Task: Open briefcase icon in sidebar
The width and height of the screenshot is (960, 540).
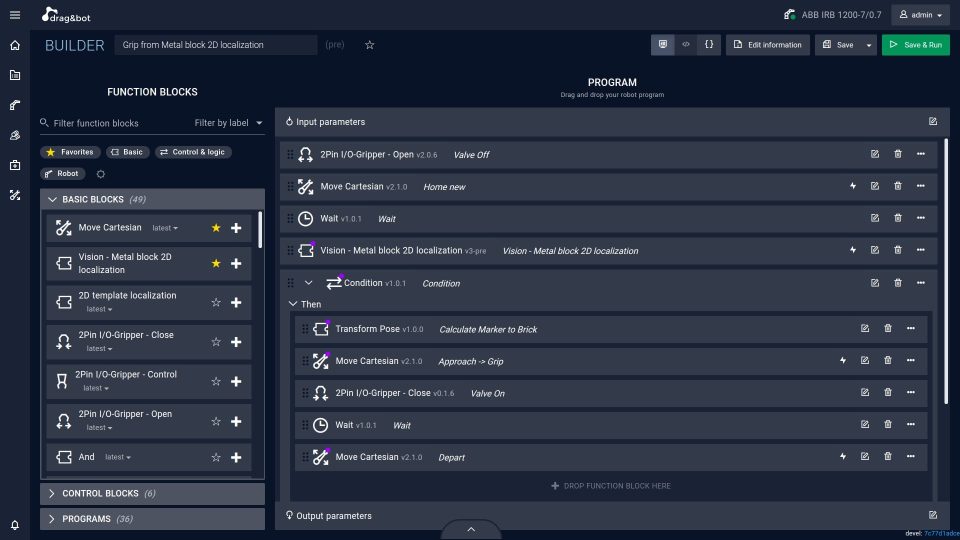Action: coord(15,165)
